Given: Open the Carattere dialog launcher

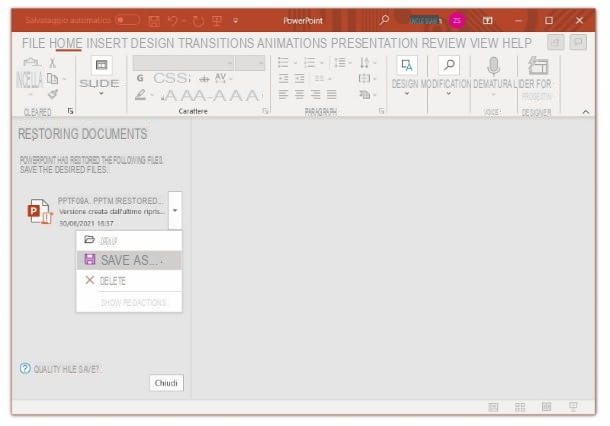Looking at the screenshot, I should tap(266, 111).
